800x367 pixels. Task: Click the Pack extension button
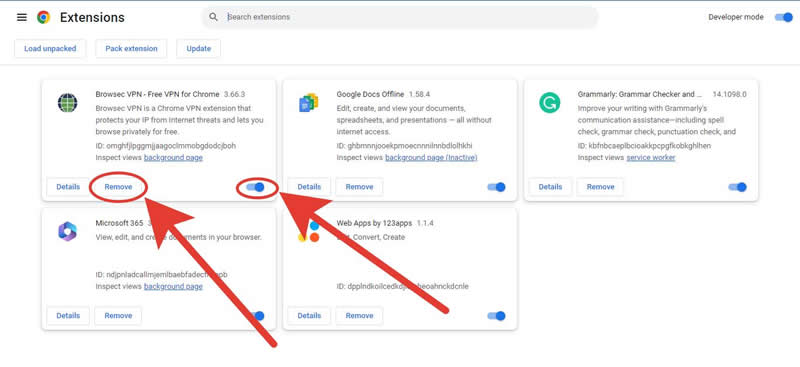click(131, 48)
